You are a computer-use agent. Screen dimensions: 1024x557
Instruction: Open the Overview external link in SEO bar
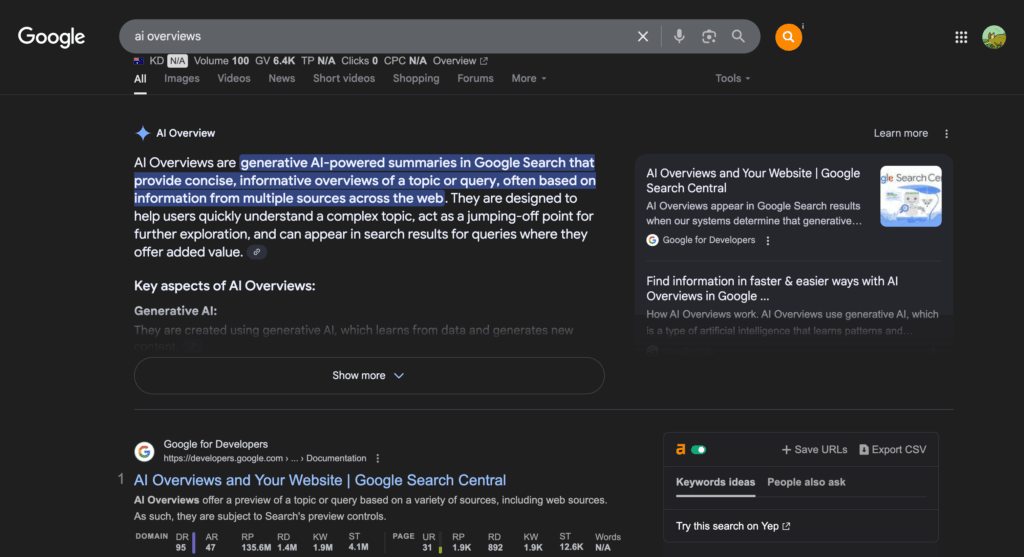pyautogui.click(x=460, y=61)
